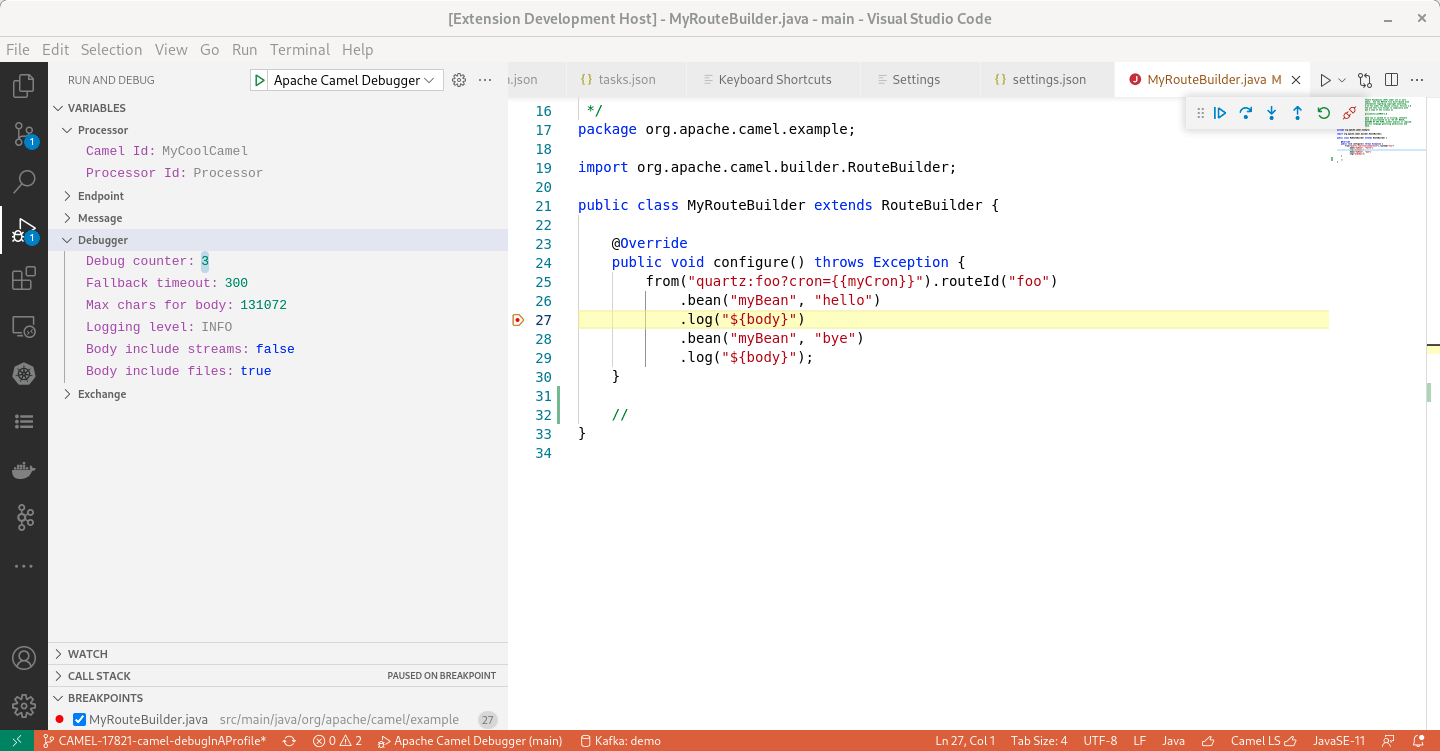Give feedback via Java thumbs-up icon

1207,740
